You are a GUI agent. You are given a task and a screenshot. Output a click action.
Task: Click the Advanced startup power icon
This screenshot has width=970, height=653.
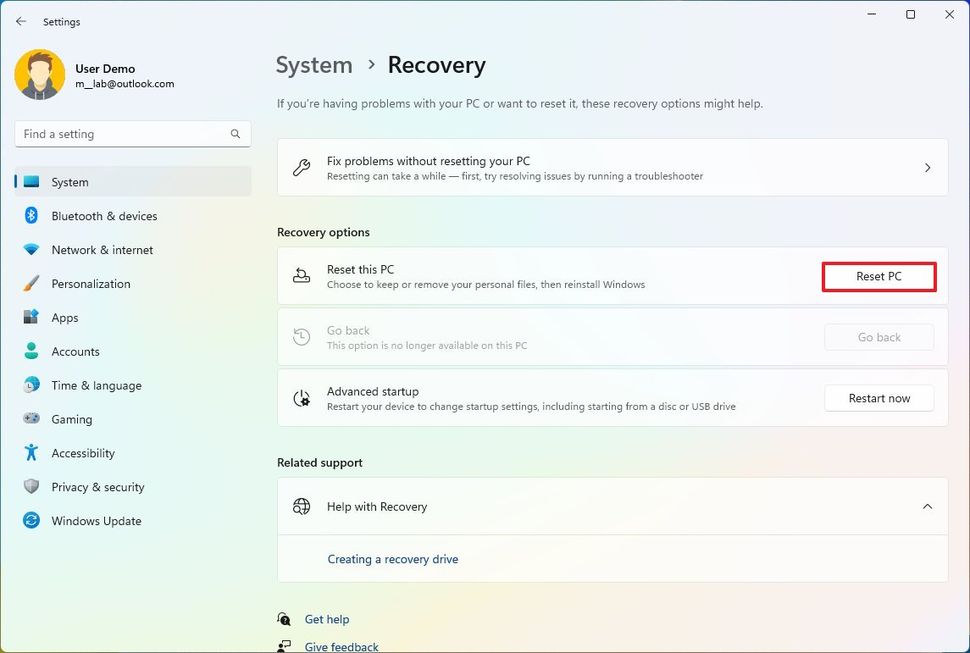click(301, 398)
